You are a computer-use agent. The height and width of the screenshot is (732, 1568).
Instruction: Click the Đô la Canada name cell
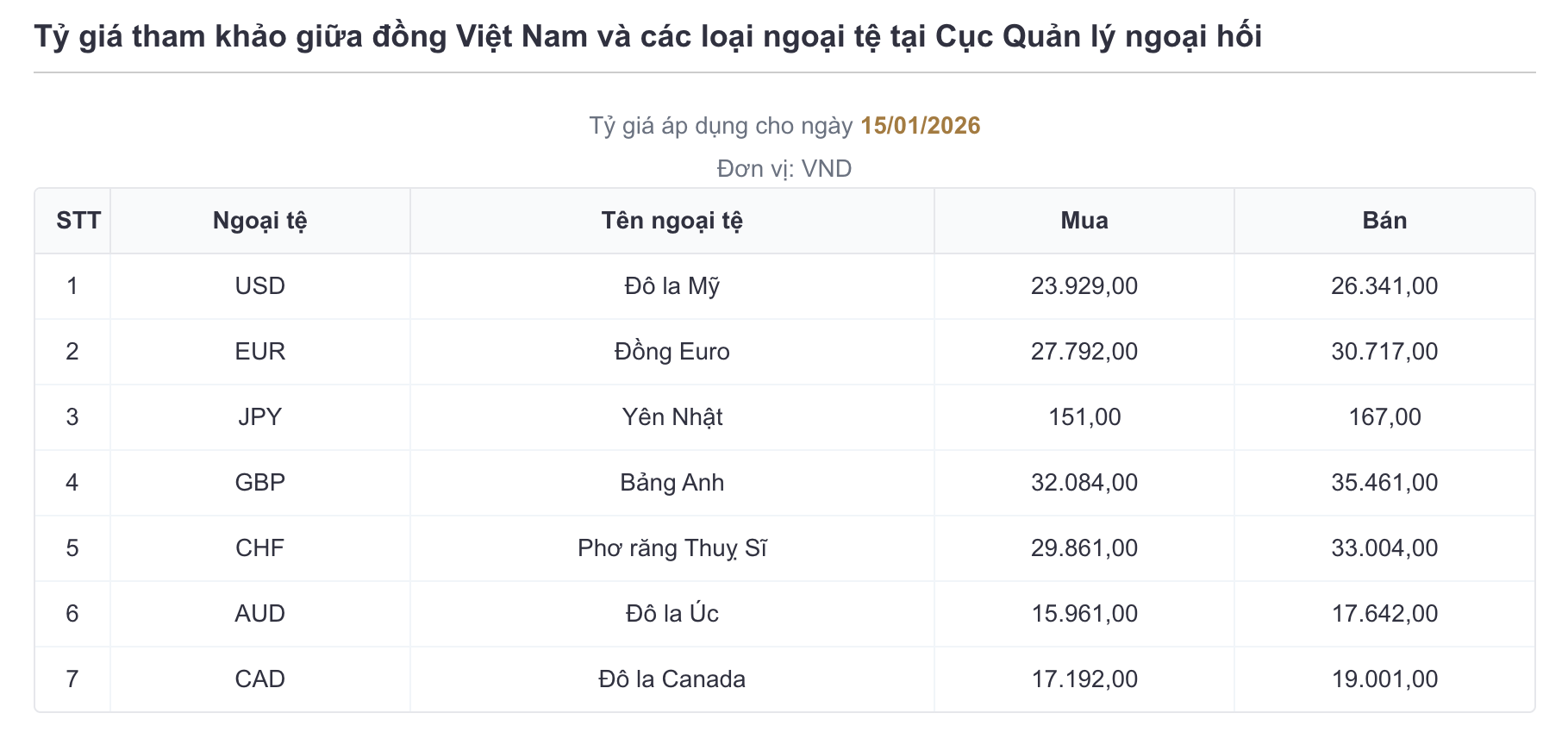click(672, 679)
